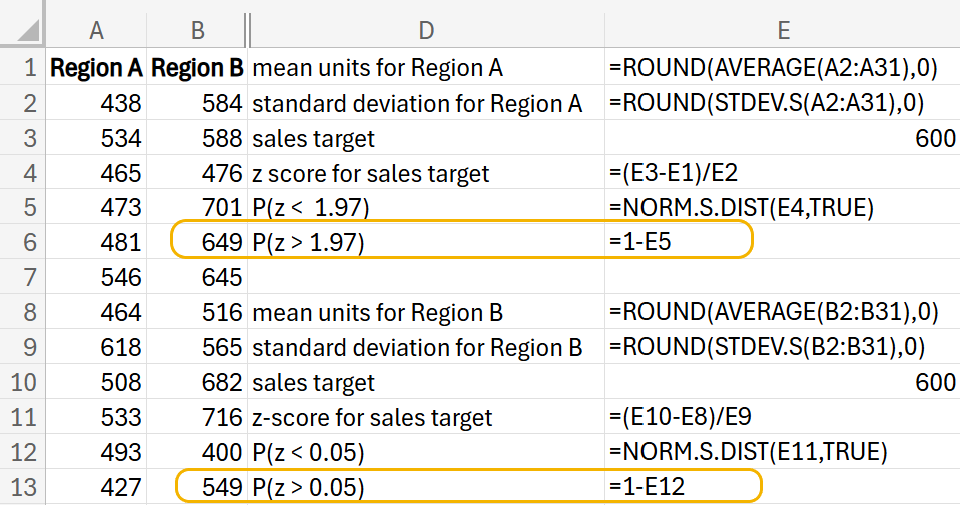Select column B header
Screen dimensions: 960x505
point(197,31)
